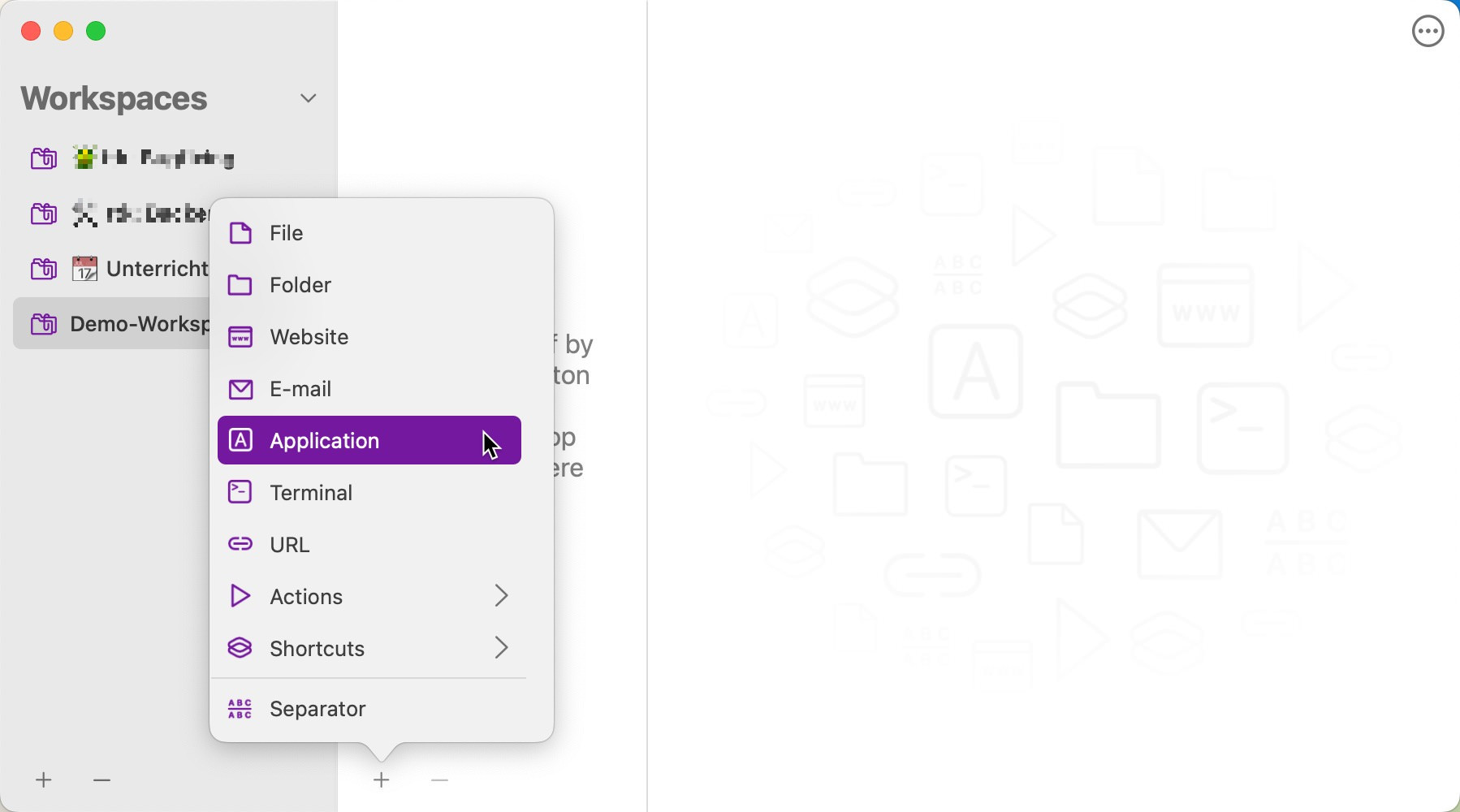Screen dimensions: 1460x812
Task: Click the red close window button
Action: 31,31
